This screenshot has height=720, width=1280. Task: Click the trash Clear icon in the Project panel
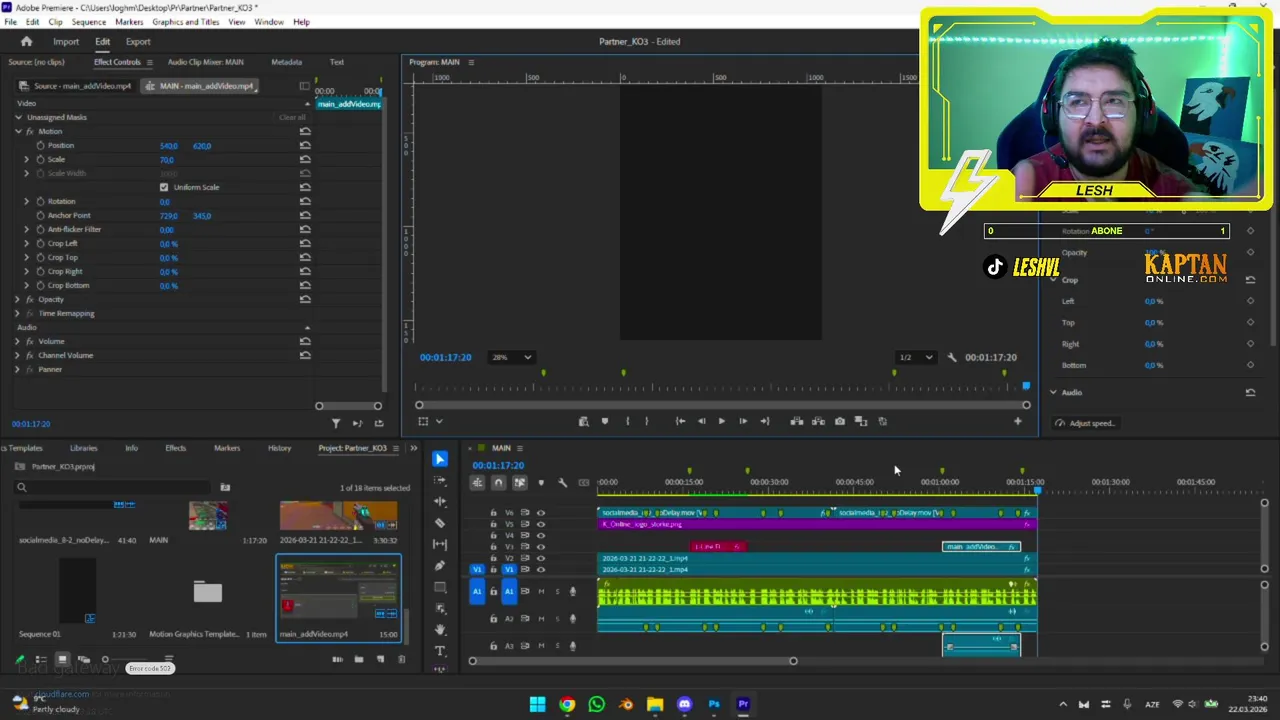click(x=402, y=659)
